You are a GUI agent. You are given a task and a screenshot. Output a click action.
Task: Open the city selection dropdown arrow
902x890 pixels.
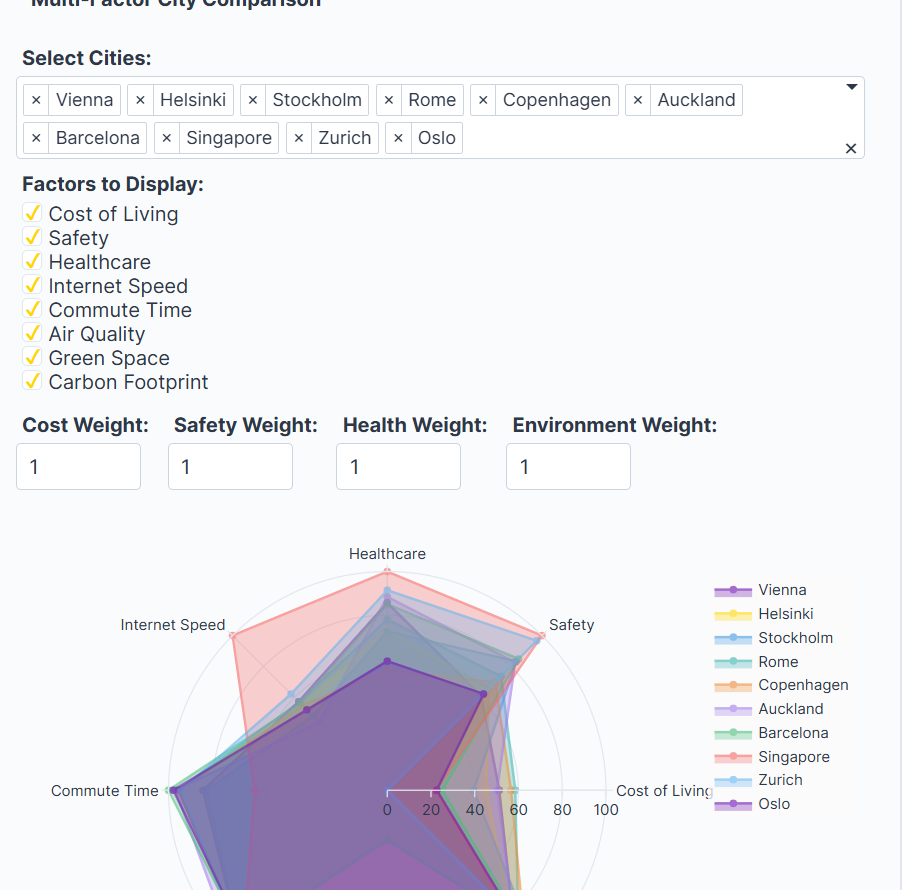852,87
